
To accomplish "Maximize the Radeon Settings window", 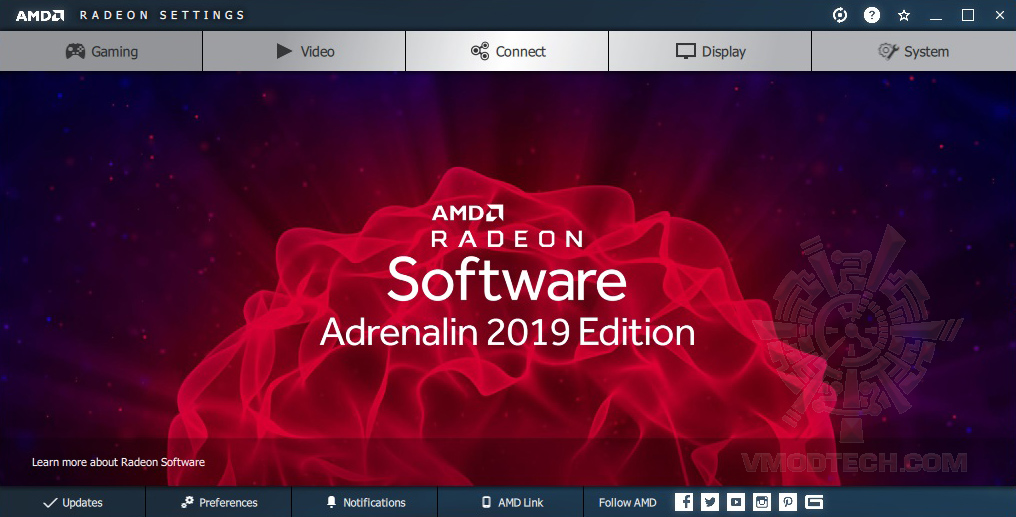I will click(x=968, y=15).
